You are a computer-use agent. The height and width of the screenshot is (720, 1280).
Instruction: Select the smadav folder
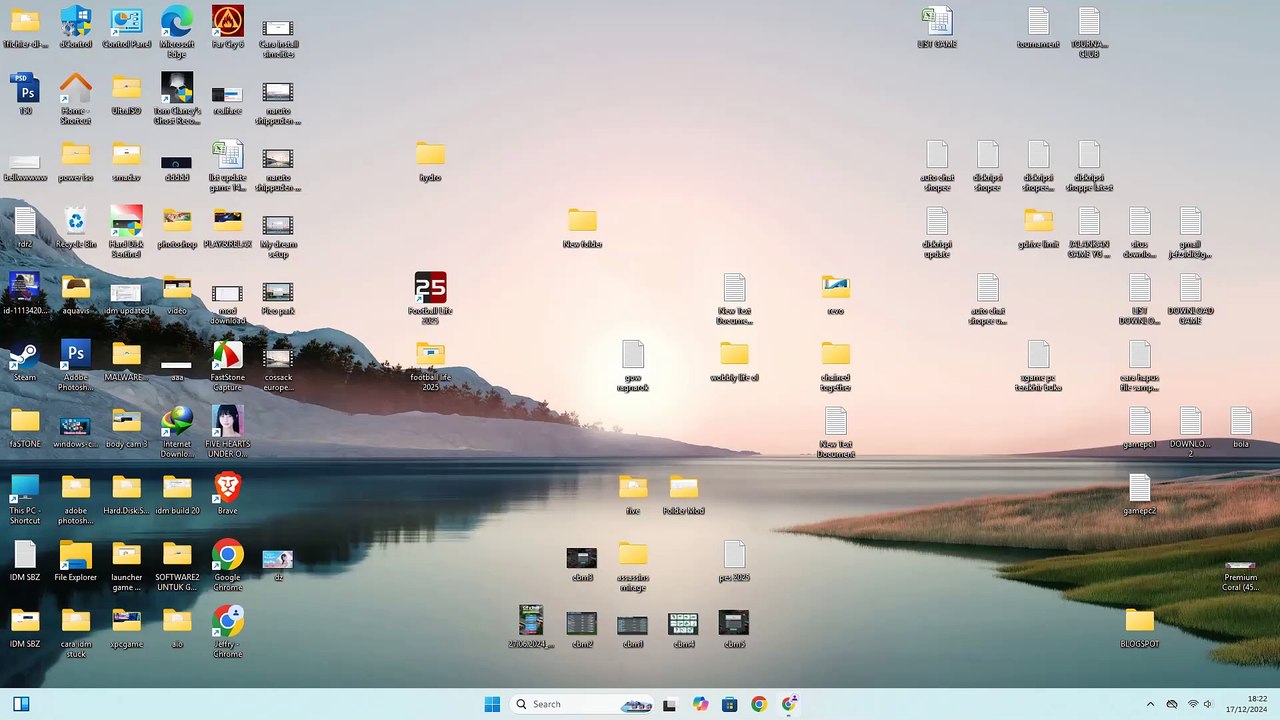(x=127, y=160)
